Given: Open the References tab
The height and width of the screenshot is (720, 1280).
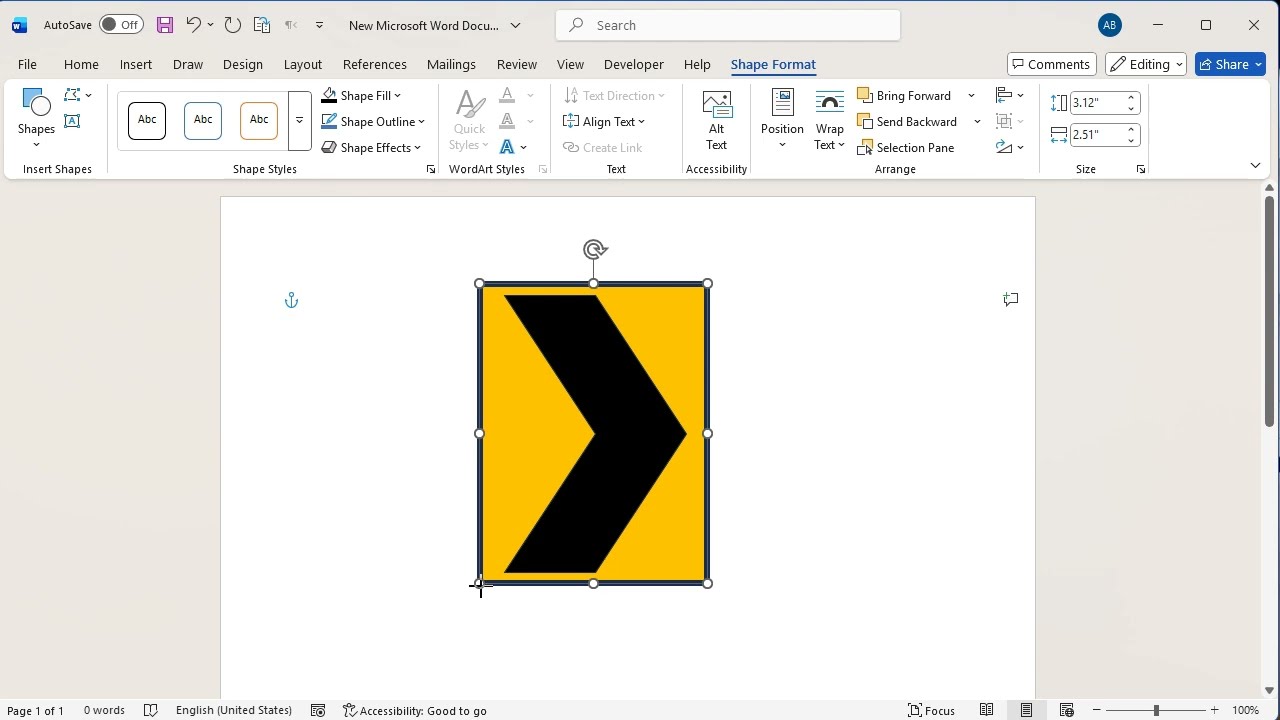Looking at the screenshot, I should 375,64.
